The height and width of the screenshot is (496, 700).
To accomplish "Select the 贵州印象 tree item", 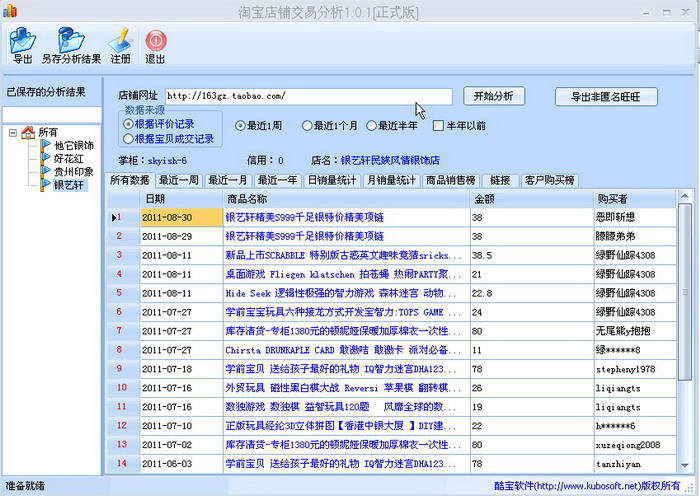I will coord(74,171).
